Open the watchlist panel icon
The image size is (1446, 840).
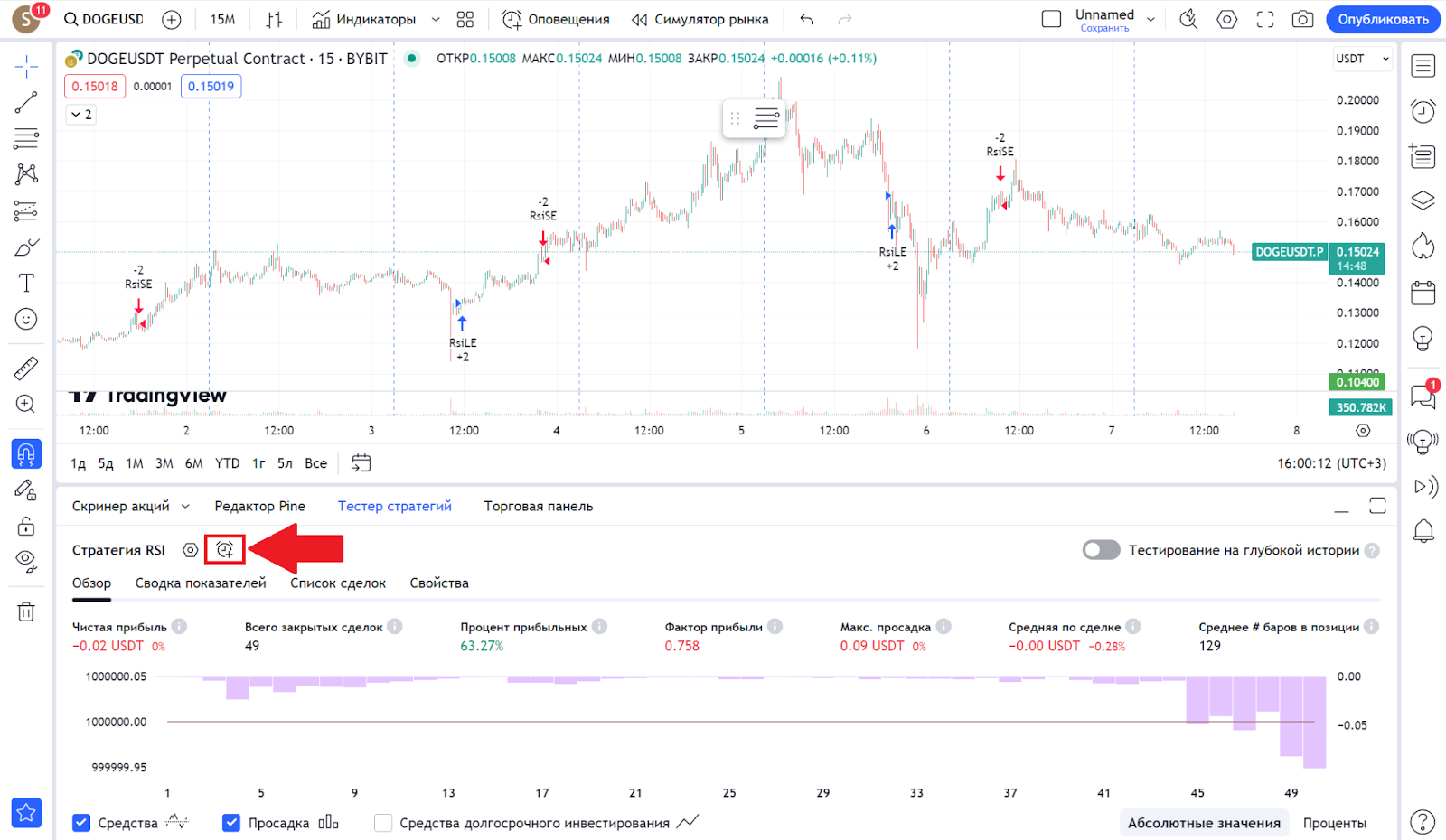pos(1423,66)
